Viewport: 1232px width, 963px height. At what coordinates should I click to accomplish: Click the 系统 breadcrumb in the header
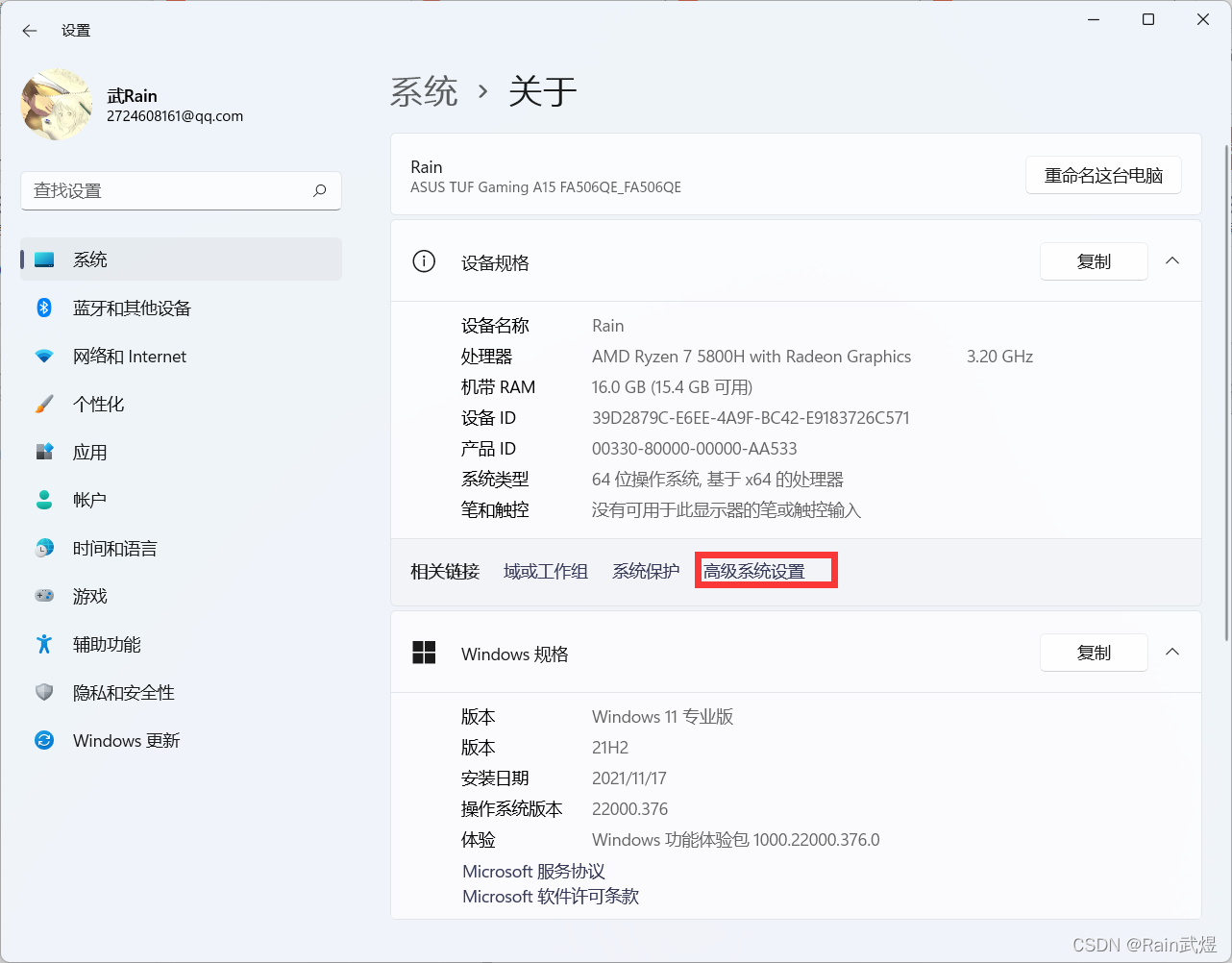pyautogui.click(x=424, y=92)
